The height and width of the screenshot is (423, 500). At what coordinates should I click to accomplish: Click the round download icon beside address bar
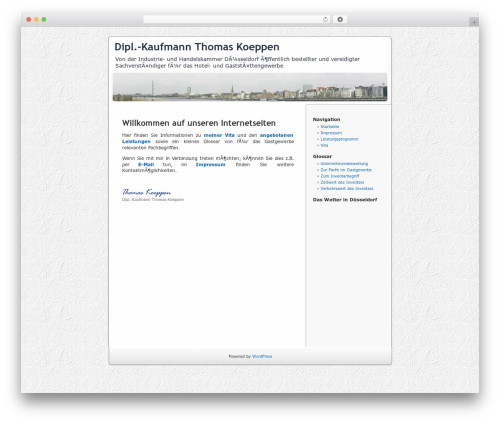point(340,19)
